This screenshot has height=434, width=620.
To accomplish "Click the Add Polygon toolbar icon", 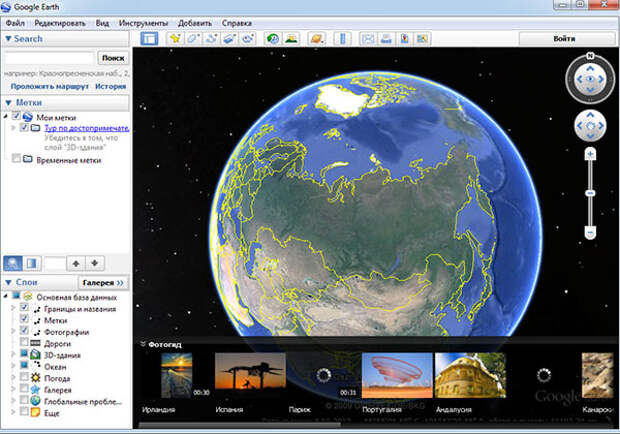I will (193, 38).
